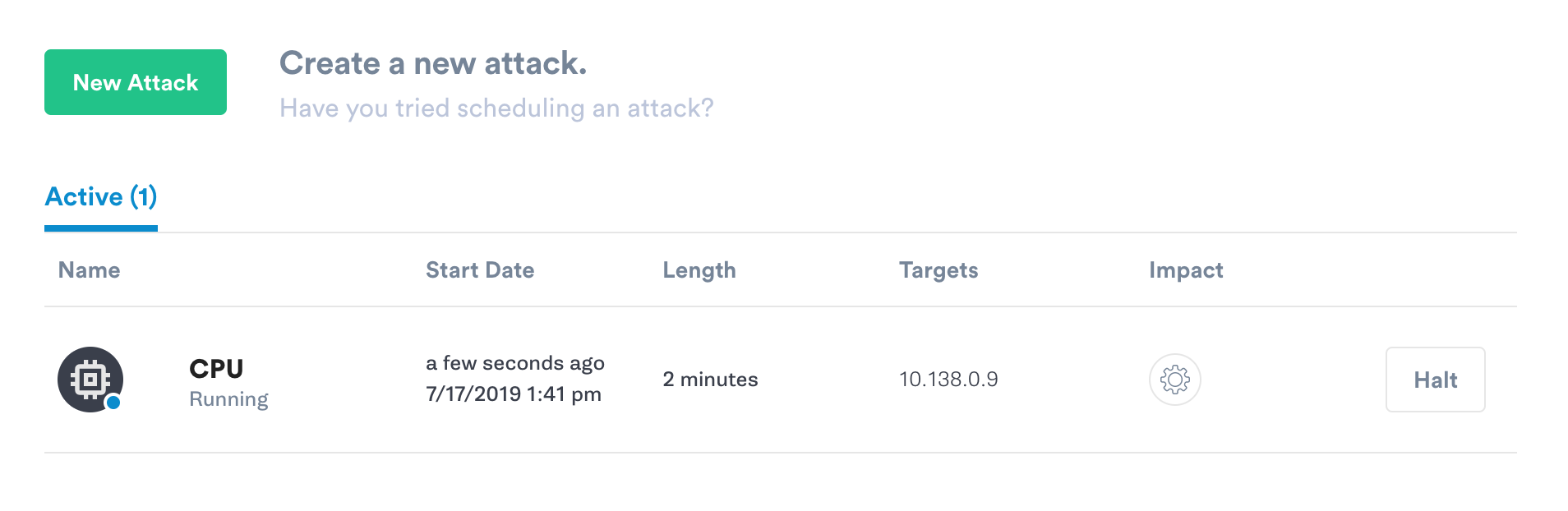The image size is (1568, 511).
Task: Halt the running CPU attack
Action: [1434, 380]
